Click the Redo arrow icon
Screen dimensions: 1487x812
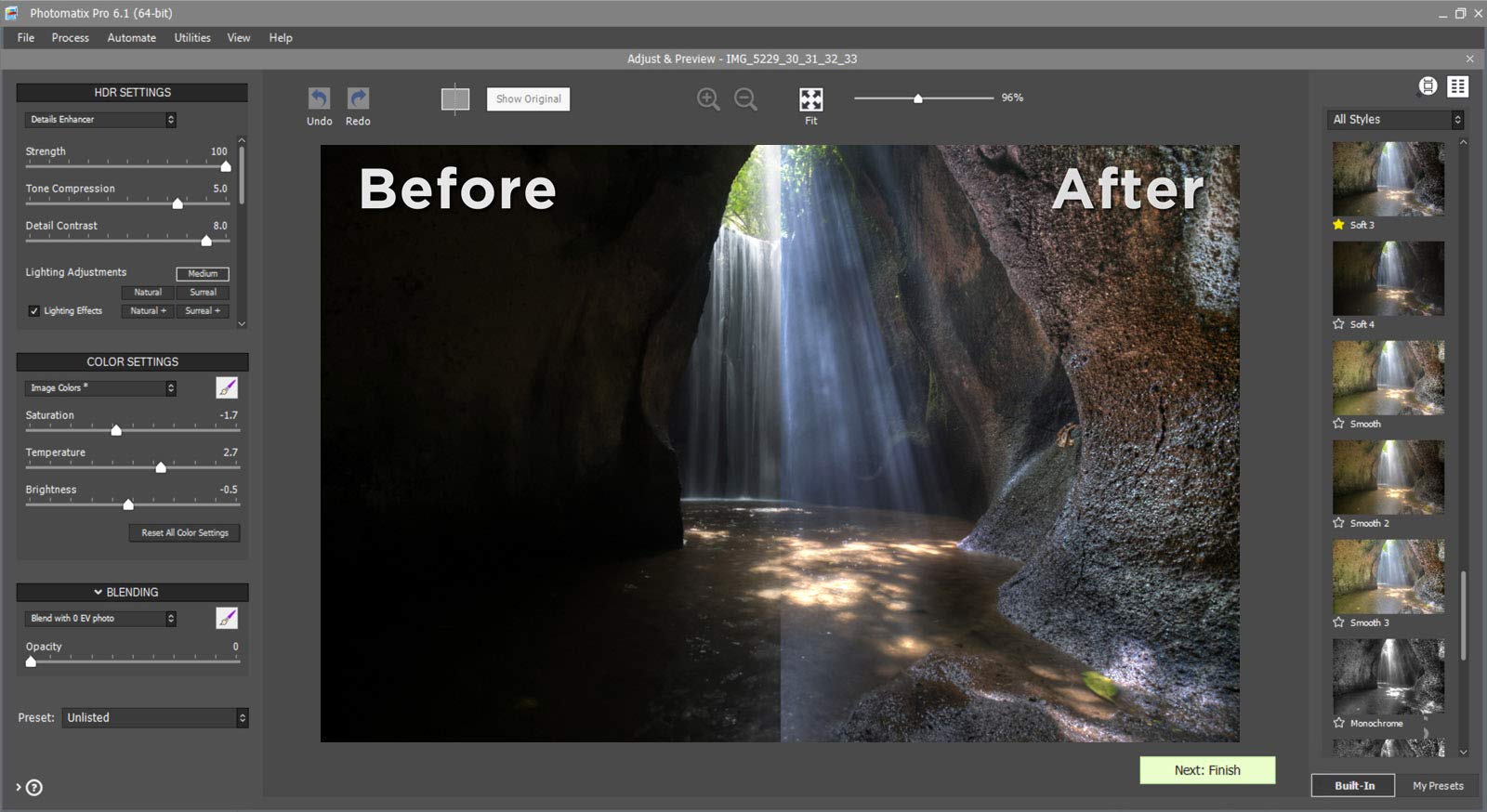click(358, 98)
